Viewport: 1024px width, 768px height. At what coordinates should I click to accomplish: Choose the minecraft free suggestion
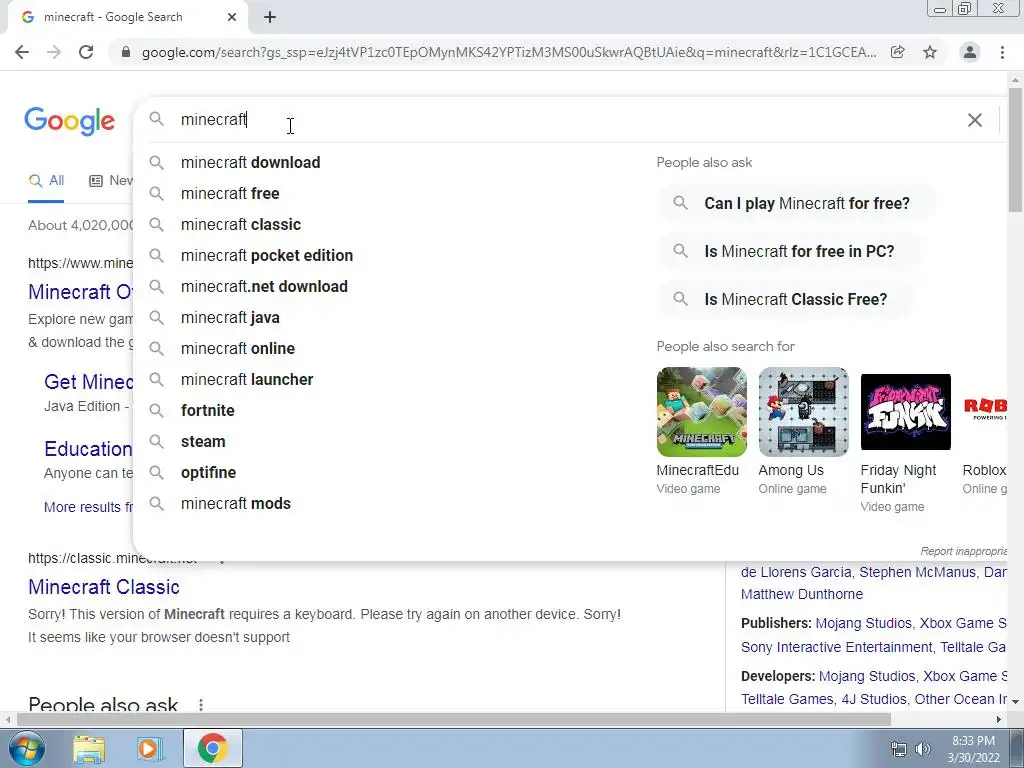click(230, 193)
